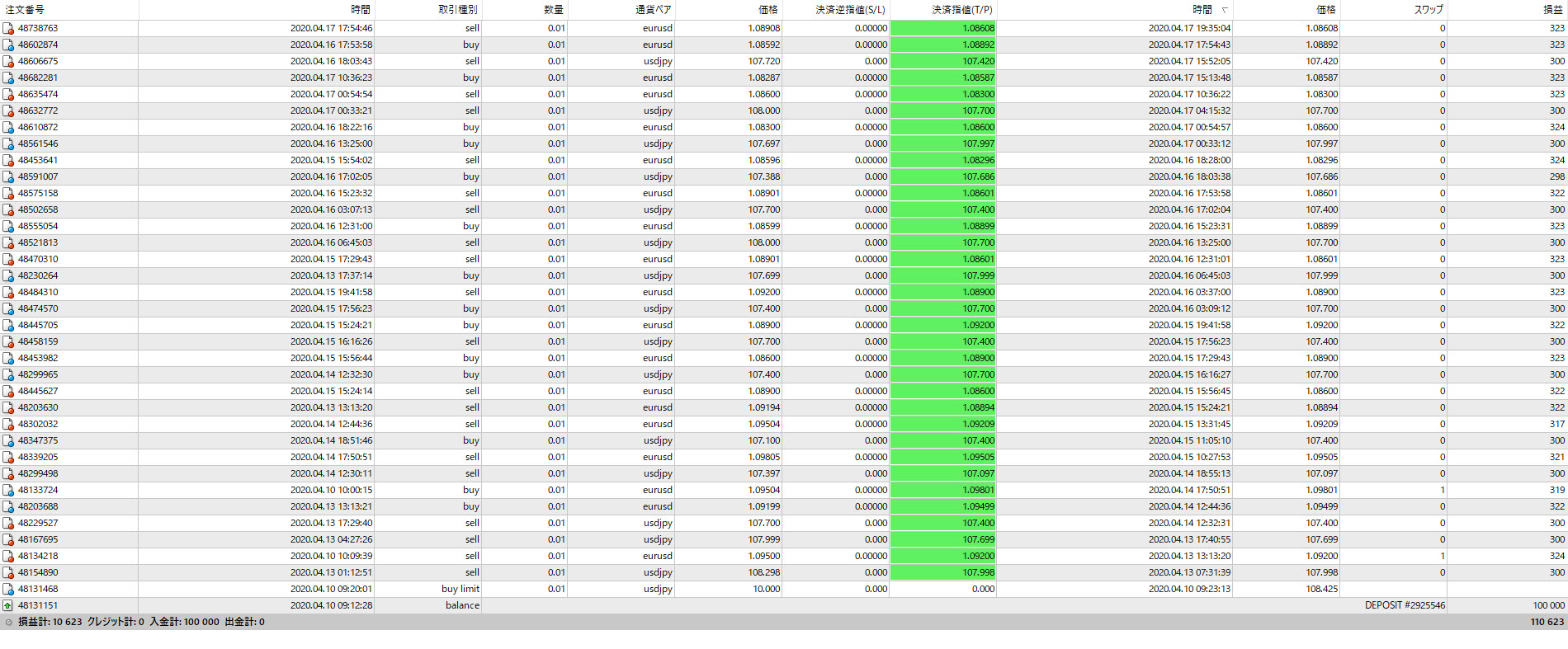Click close price 1.09209

pos(1321,424)
